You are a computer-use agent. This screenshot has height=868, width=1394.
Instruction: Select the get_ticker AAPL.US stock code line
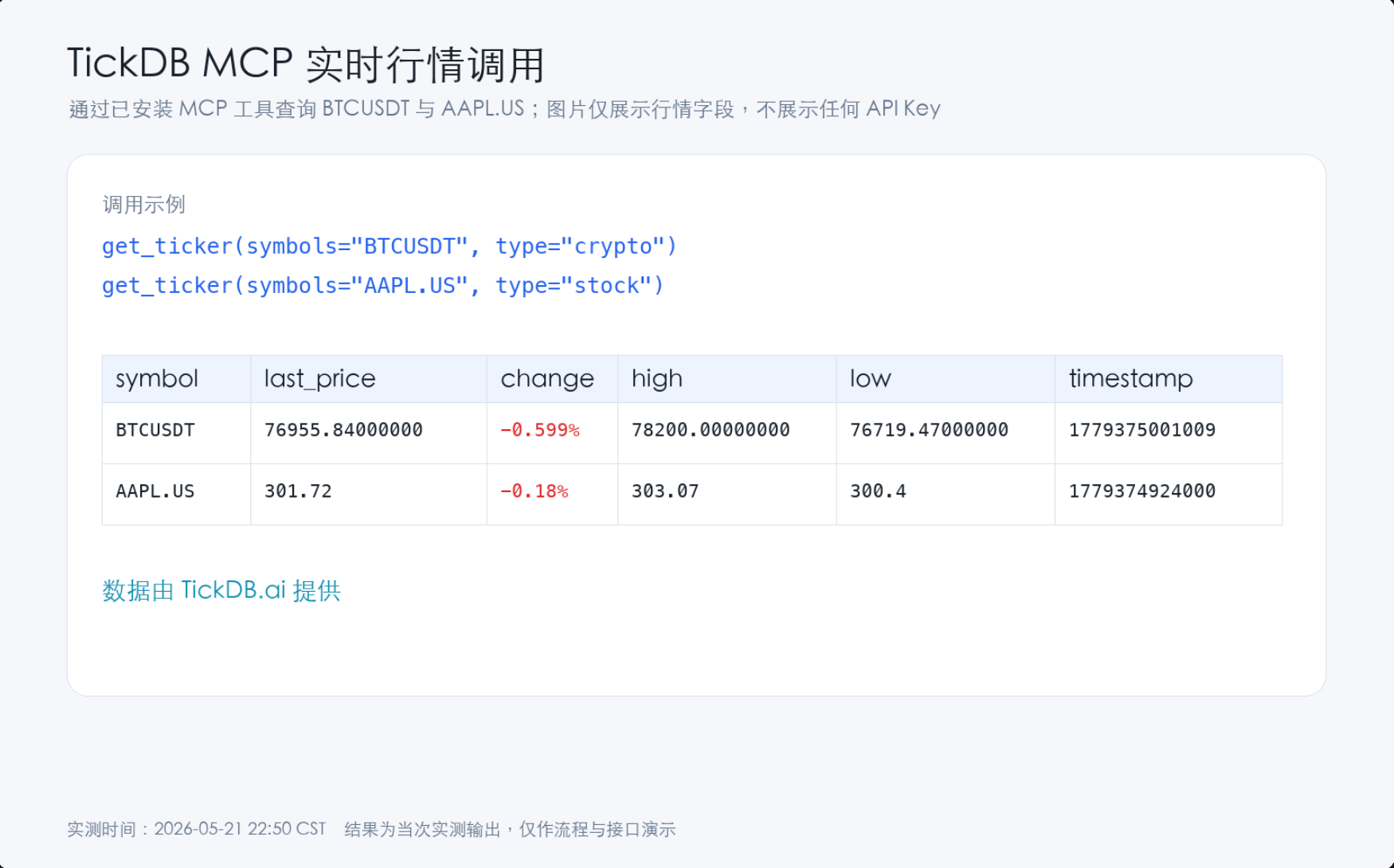(383, 285)
